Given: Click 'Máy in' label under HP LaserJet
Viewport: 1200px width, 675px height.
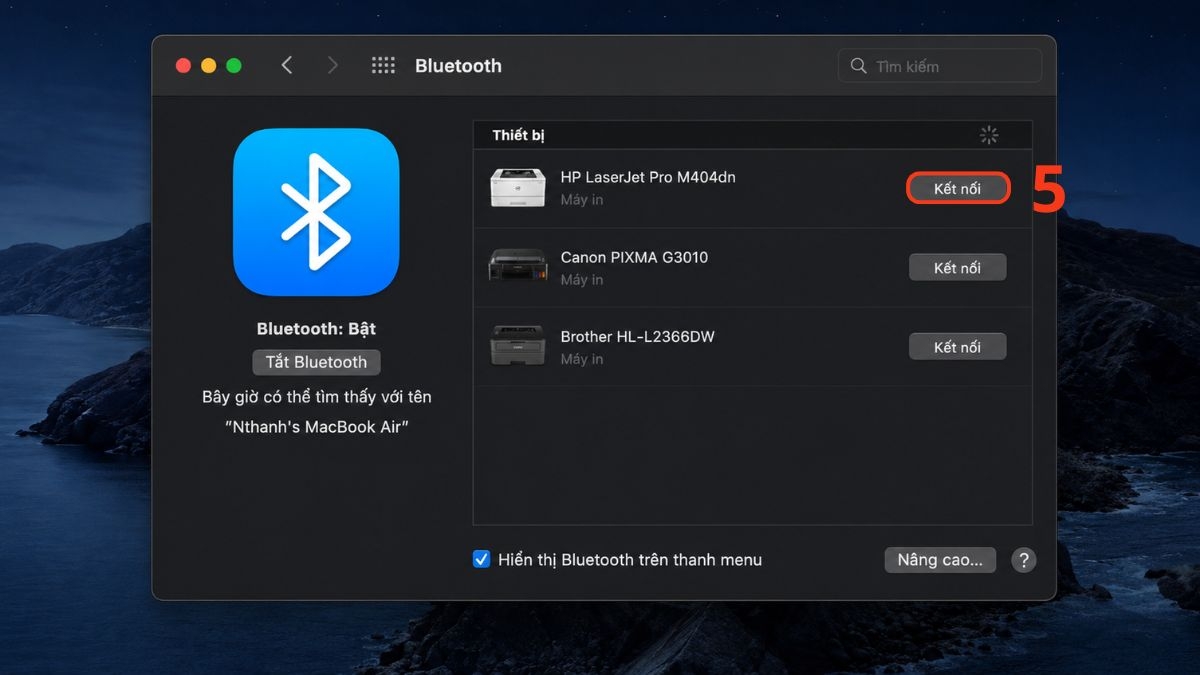Looking at the screenshot, I should 582,200.
